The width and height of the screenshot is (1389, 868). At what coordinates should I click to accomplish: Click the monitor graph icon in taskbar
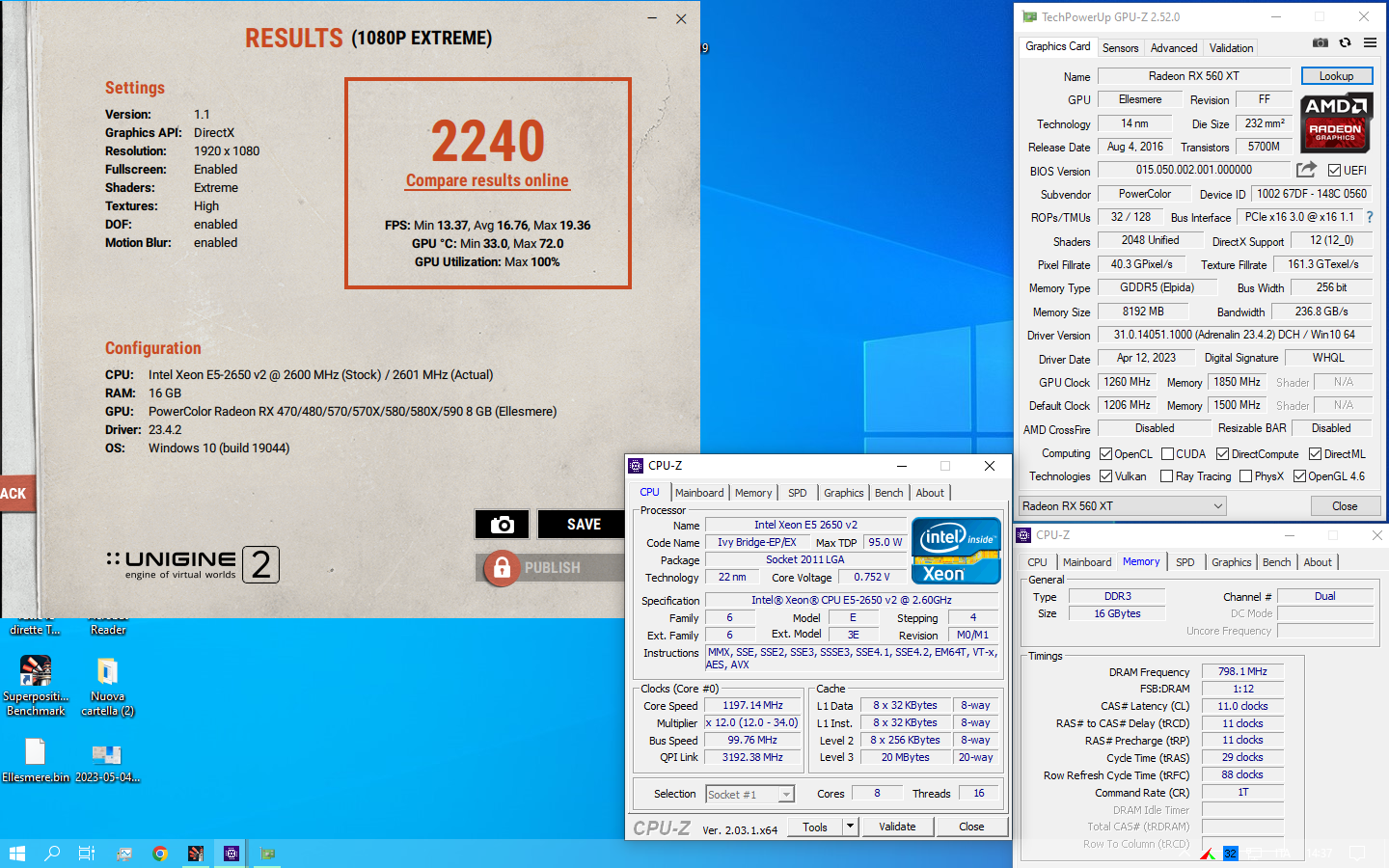[124, 854]
